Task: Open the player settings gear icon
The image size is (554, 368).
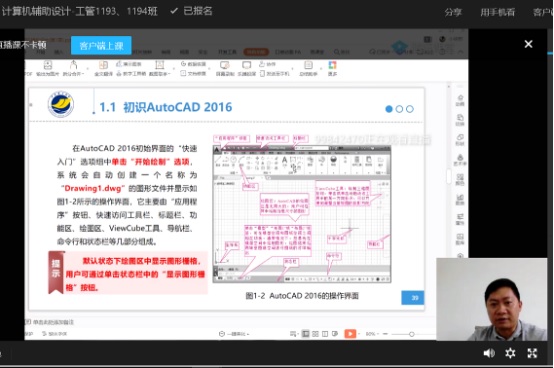Action: 510,353
